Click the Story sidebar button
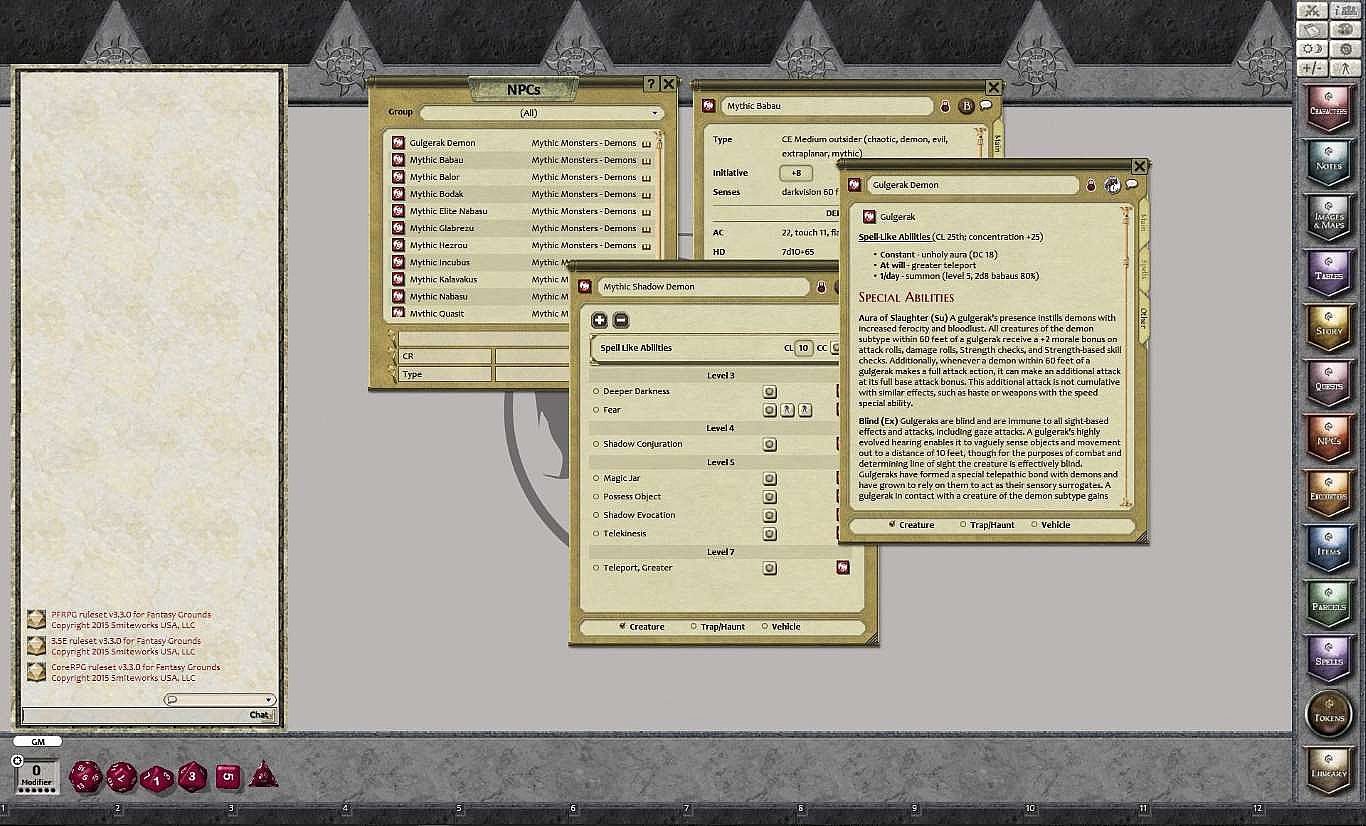The image size is (1366, 826). pos(1329,326)
